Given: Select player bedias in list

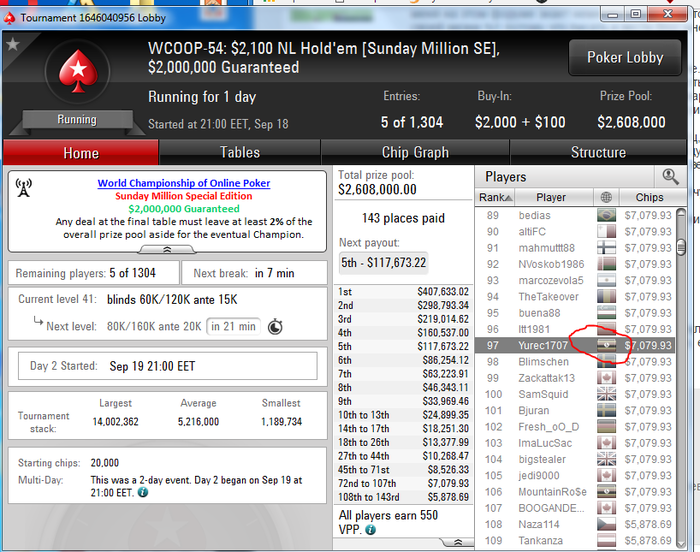Looking at the screenshot, I should pyautogui.click(x=575, y=215).
